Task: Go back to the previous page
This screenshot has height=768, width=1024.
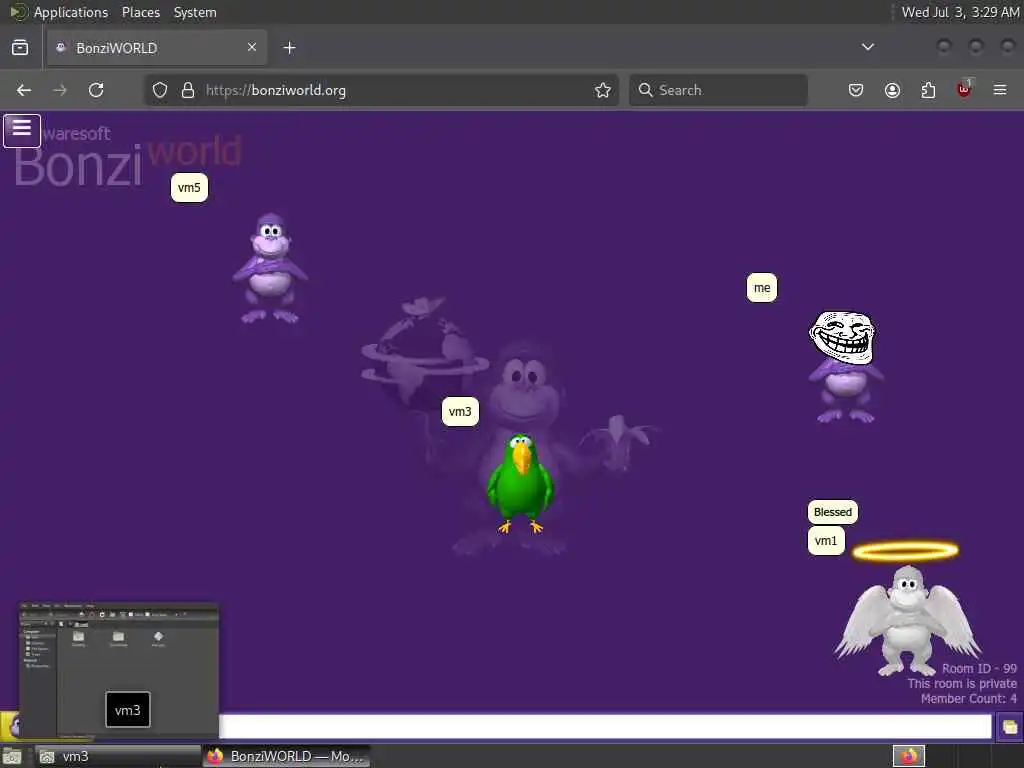Action: (x=24, y=90)
